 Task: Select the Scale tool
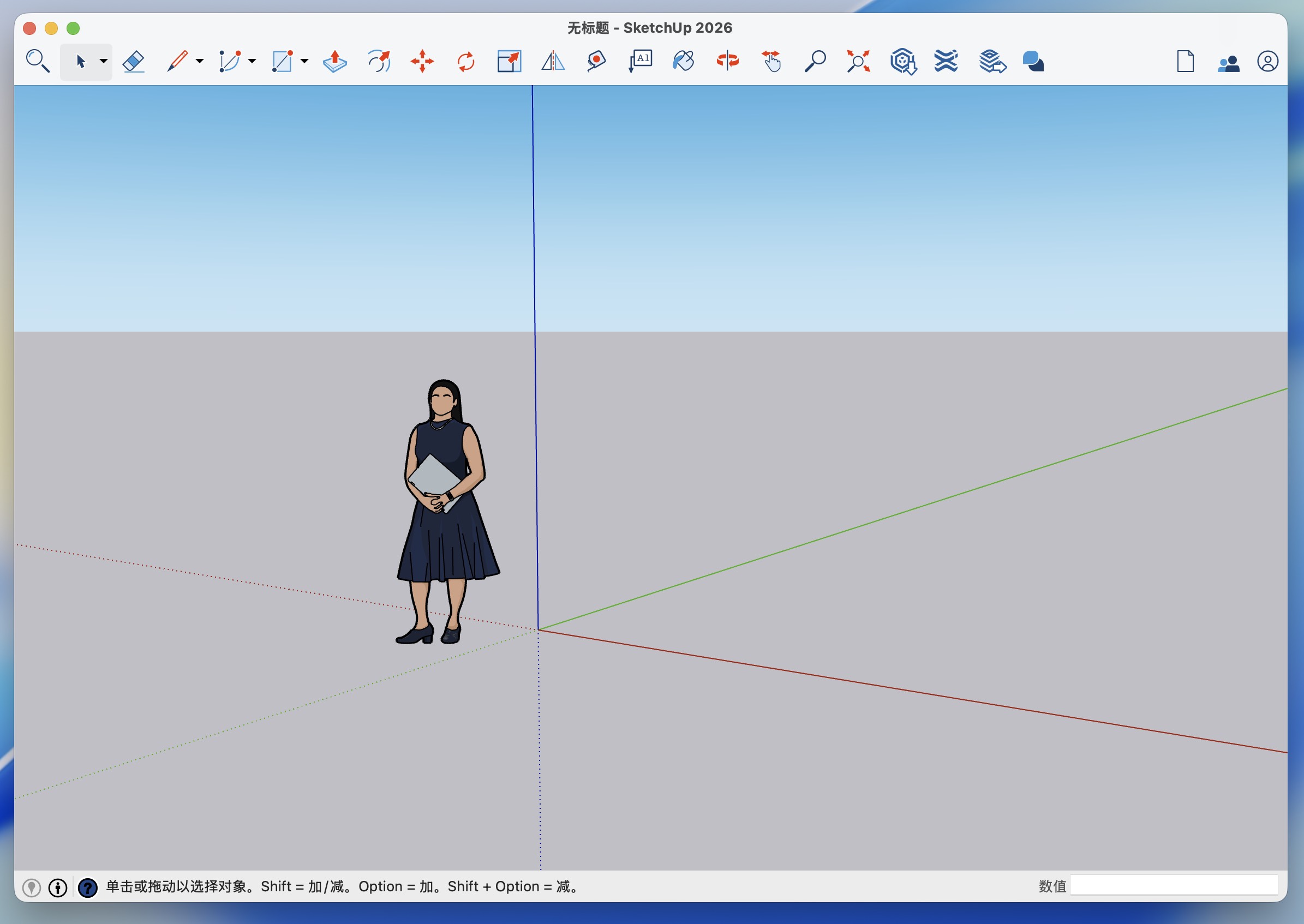pos(509,62)
